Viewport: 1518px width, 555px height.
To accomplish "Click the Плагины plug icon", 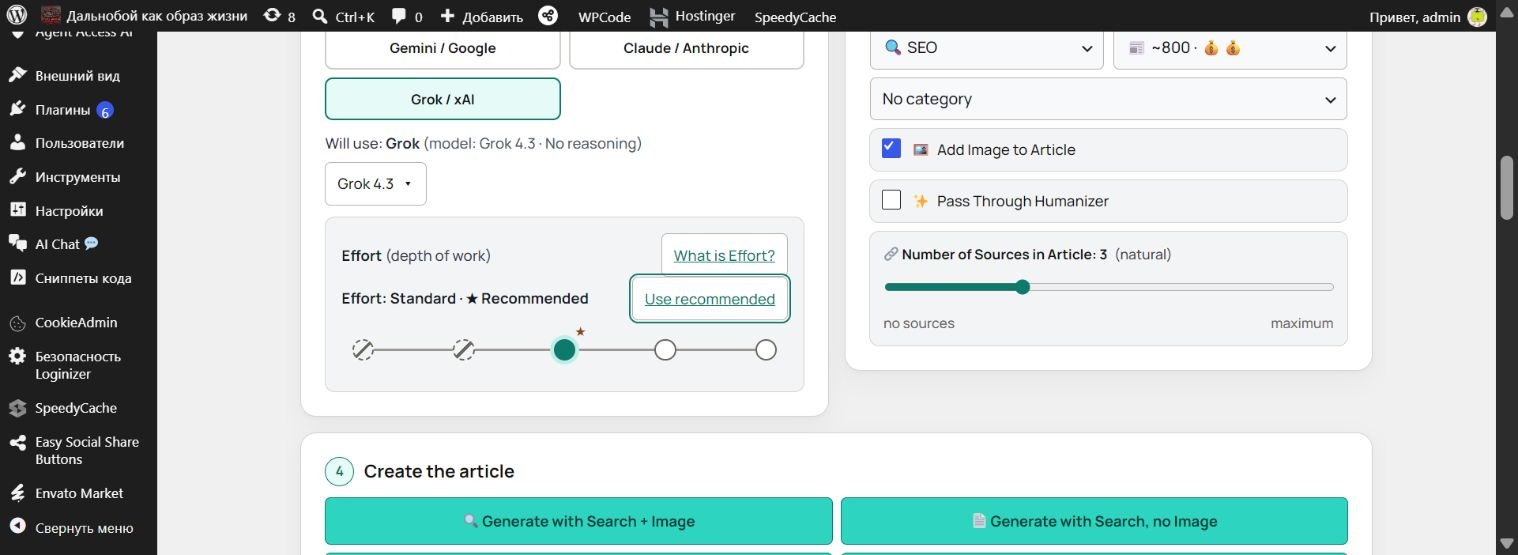I will coord(17,110).
